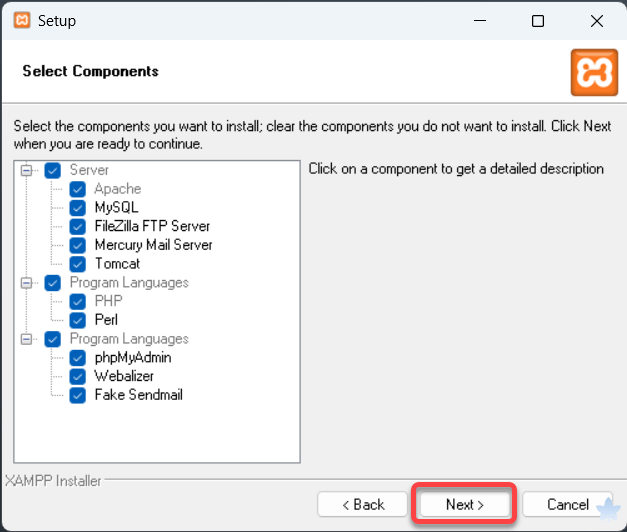Toggle the PHP checkbox
This screenshot has height=532, width=627.
[78, 302]
